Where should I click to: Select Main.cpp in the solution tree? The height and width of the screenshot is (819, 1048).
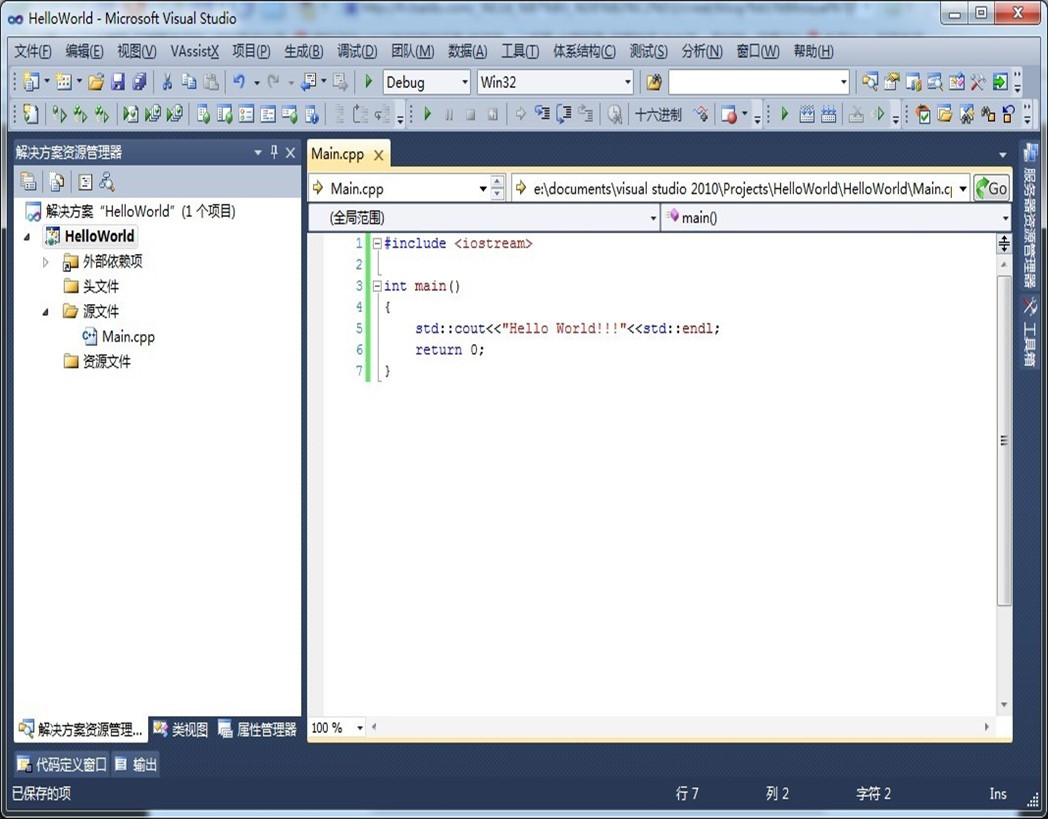click(x=120, y=336)
